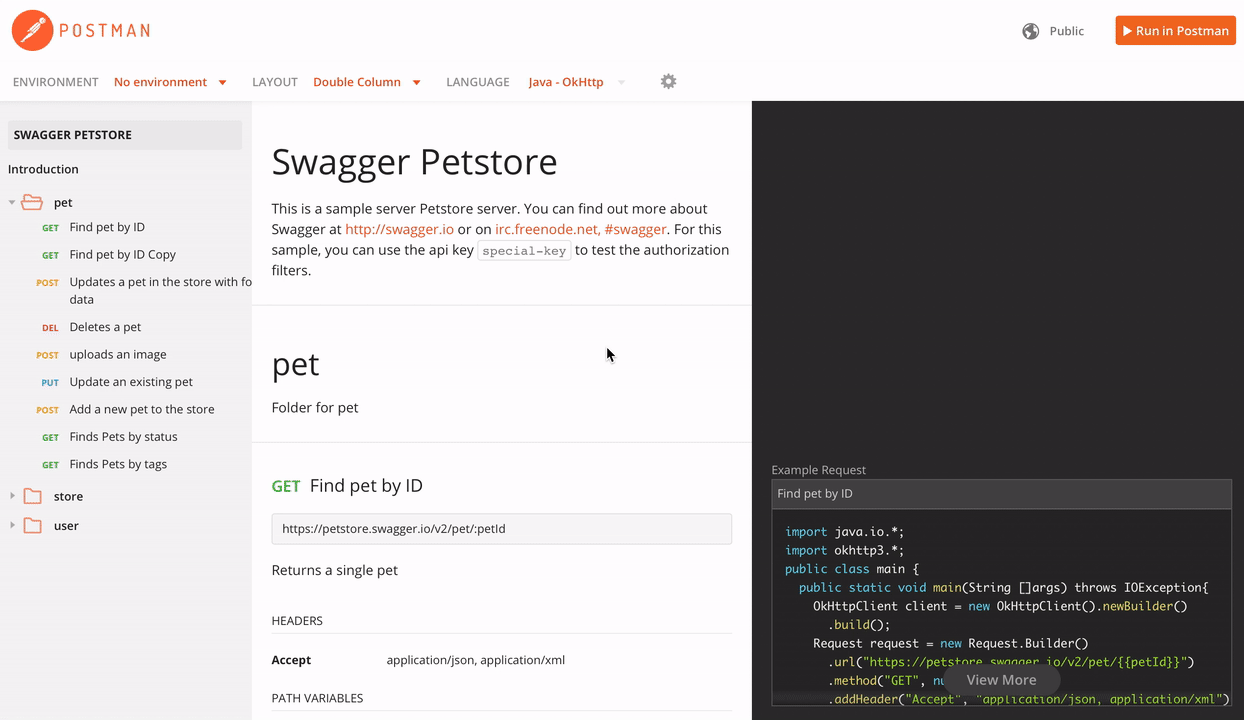1244x720 pixels.
Task: Click the ENVIRONMENT label
Action: [55, 82]
